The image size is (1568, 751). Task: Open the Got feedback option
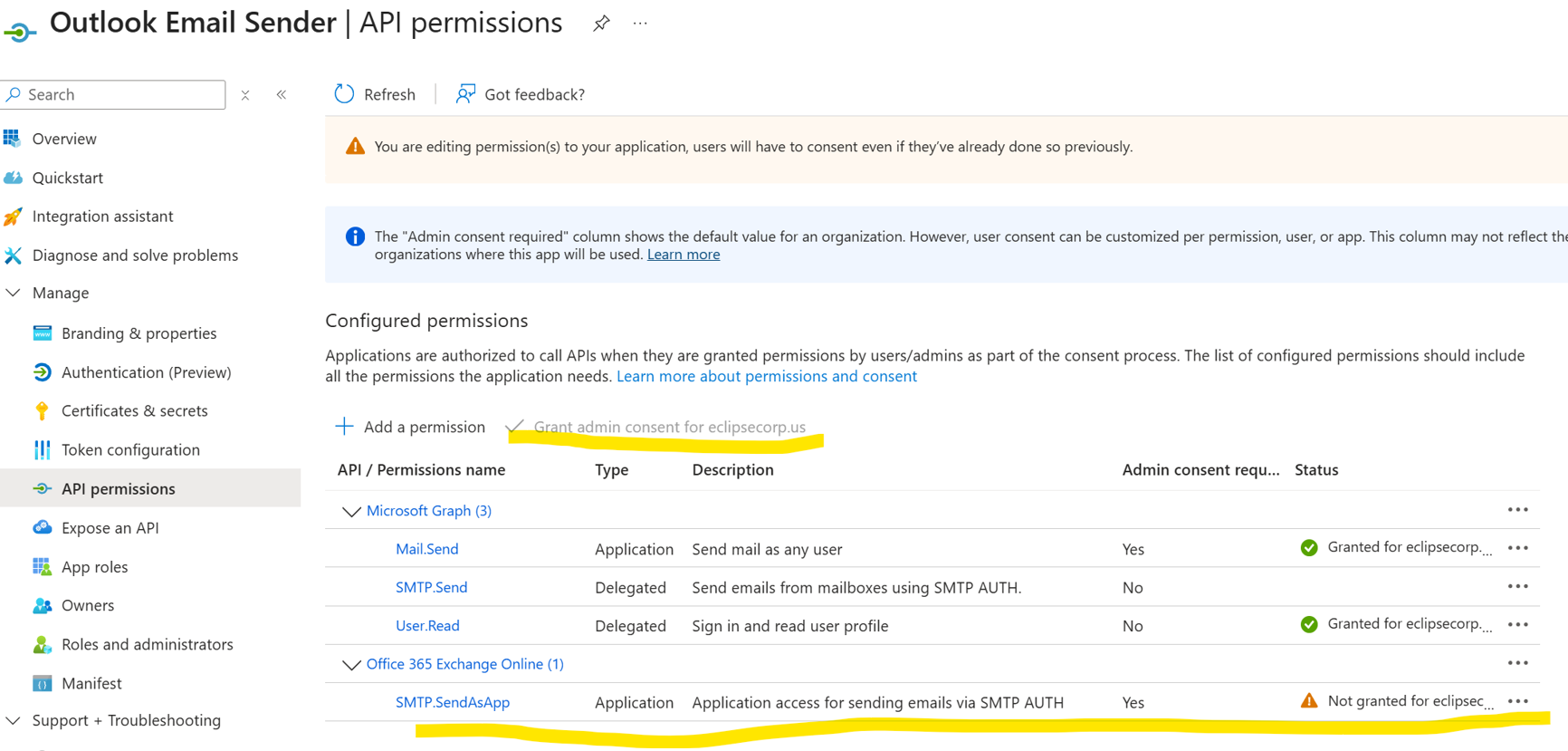coord(521,94)
